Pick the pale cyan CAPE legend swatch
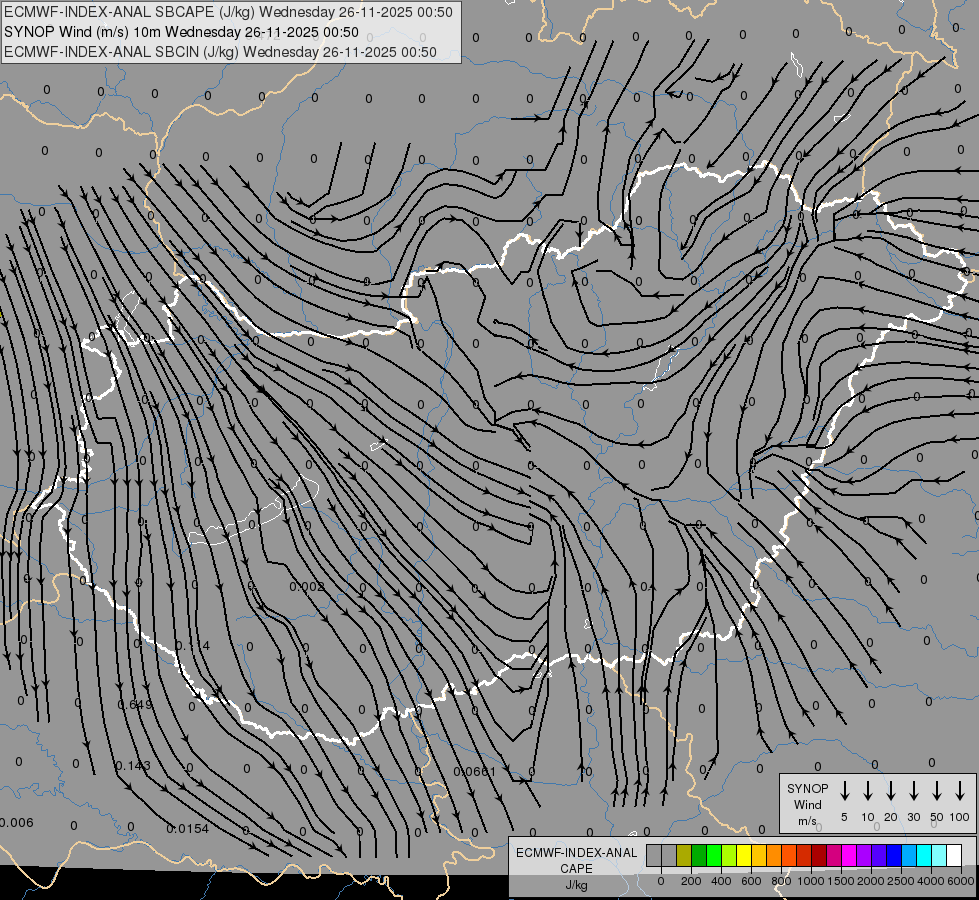Screen dimensions: 979x900 [939, 855]
